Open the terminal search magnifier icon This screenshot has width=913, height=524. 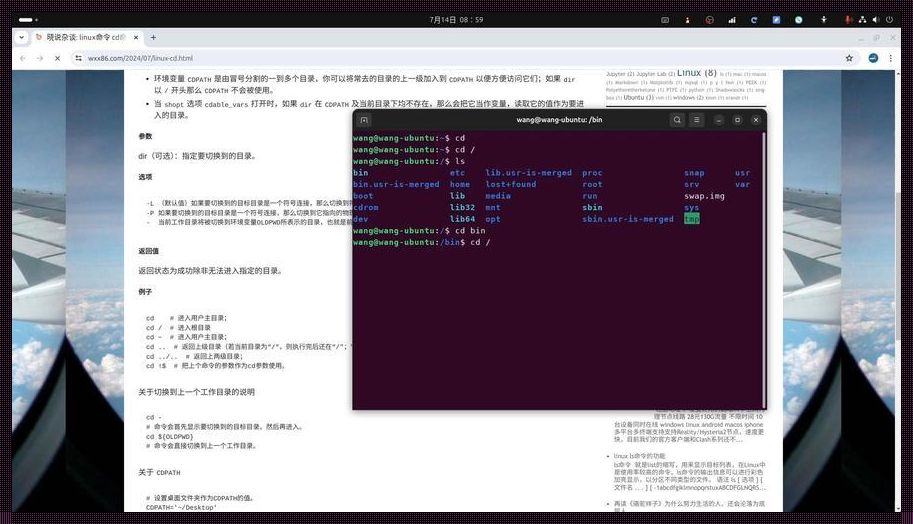pos(677,120)
